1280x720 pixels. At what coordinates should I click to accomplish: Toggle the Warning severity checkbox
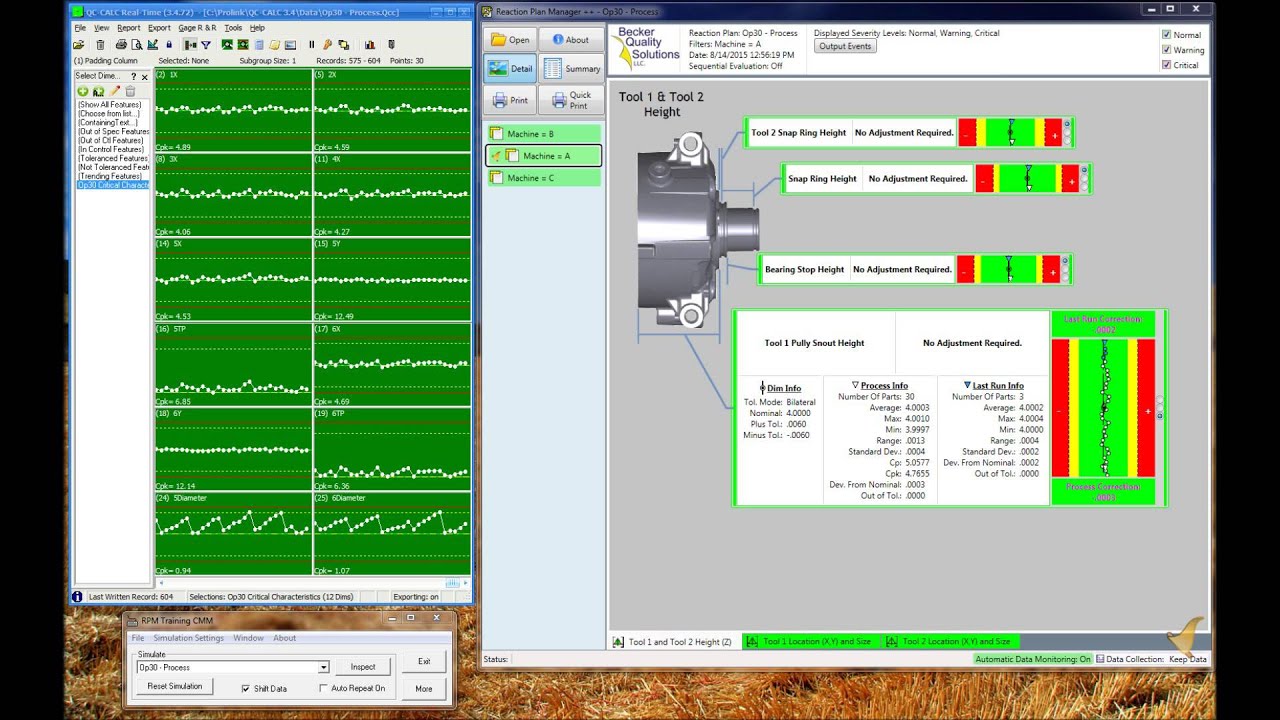click(x=1166, y=50)
